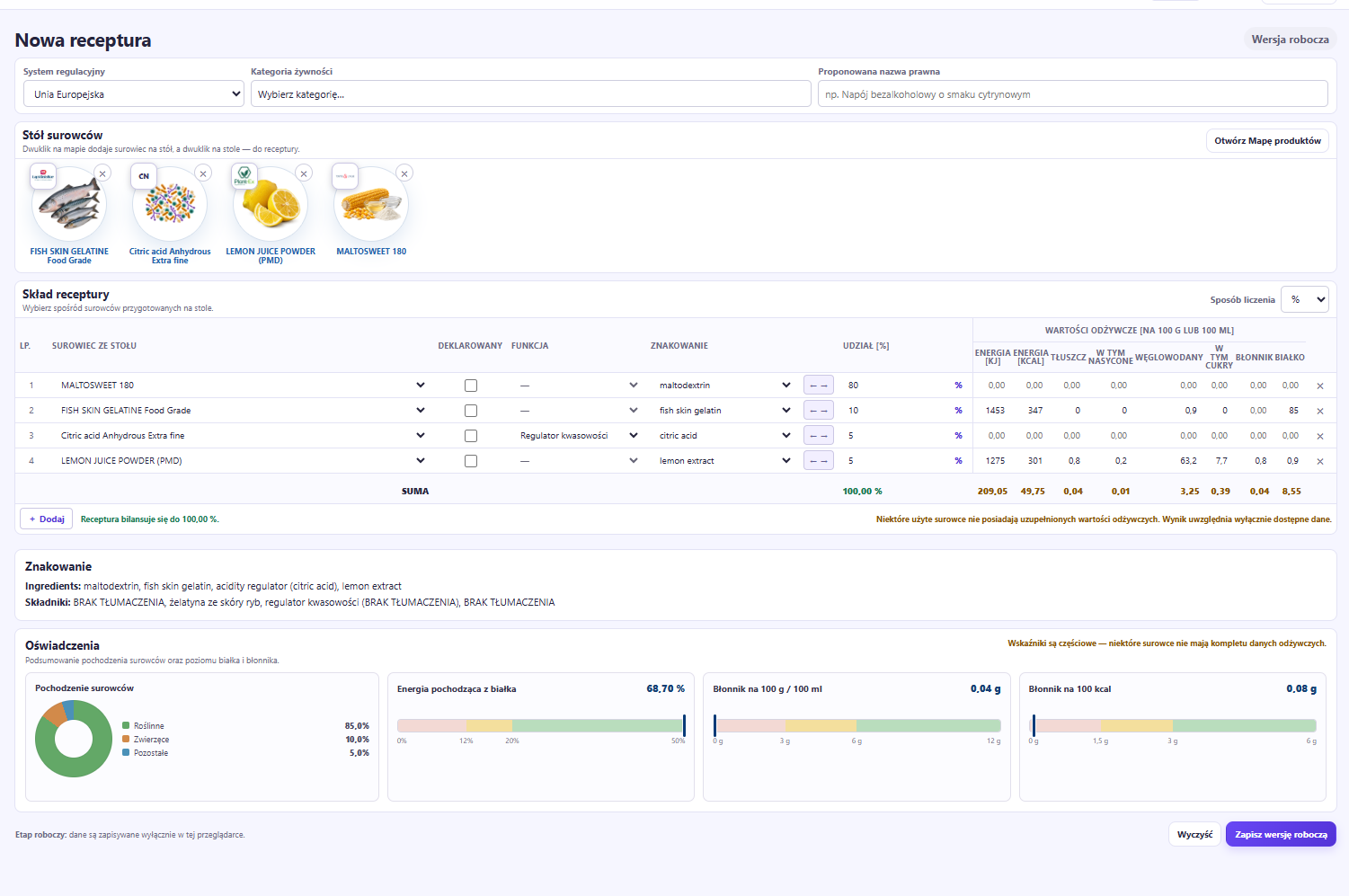
Task: Click the dash button beside fish skin gelatin
Action: (x=819, y=411)
